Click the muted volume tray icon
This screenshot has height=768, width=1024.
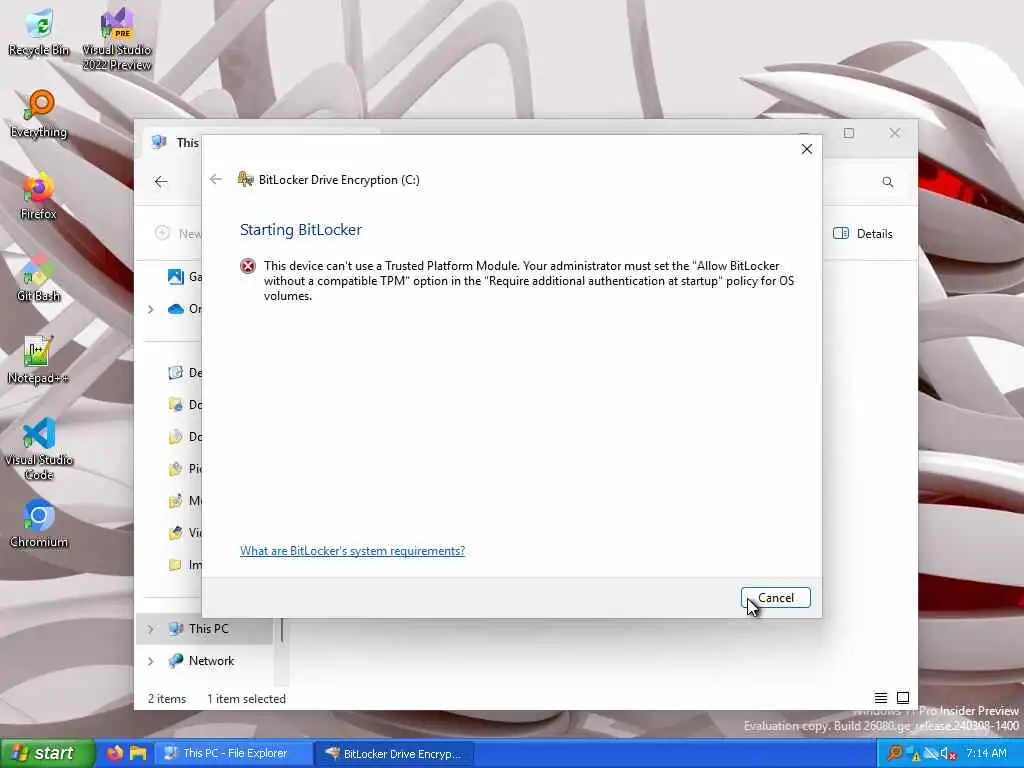[948, 754]
